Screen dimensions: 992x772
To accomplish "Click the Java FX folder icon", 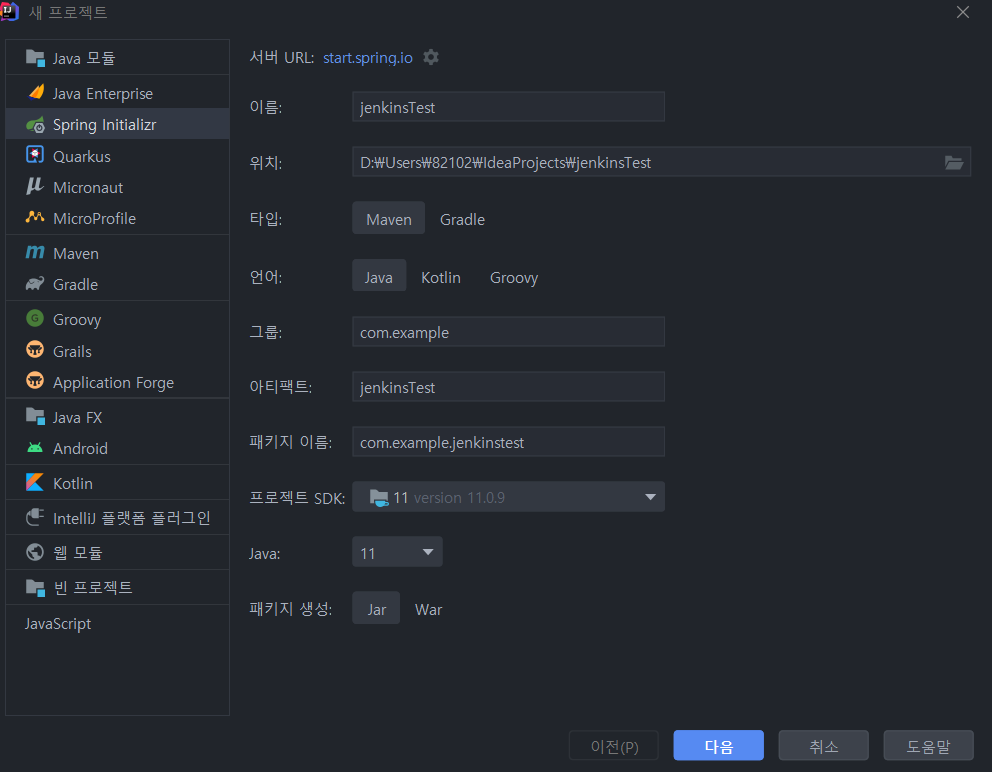I will [35, 416].
